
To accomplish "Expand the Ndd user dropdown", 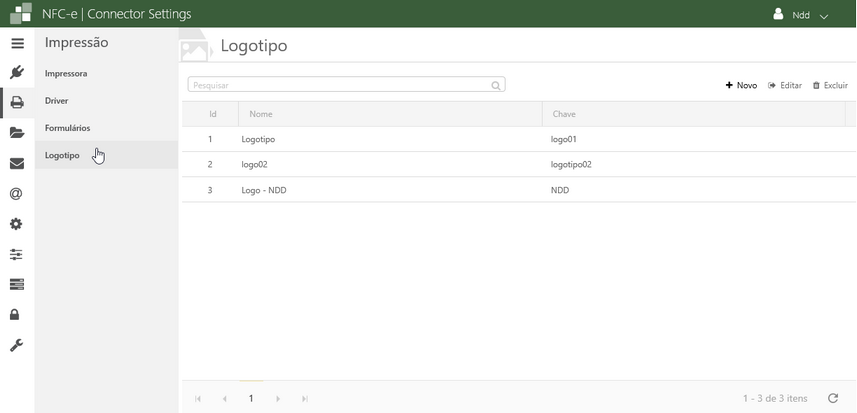I will (x=802, y=15).
